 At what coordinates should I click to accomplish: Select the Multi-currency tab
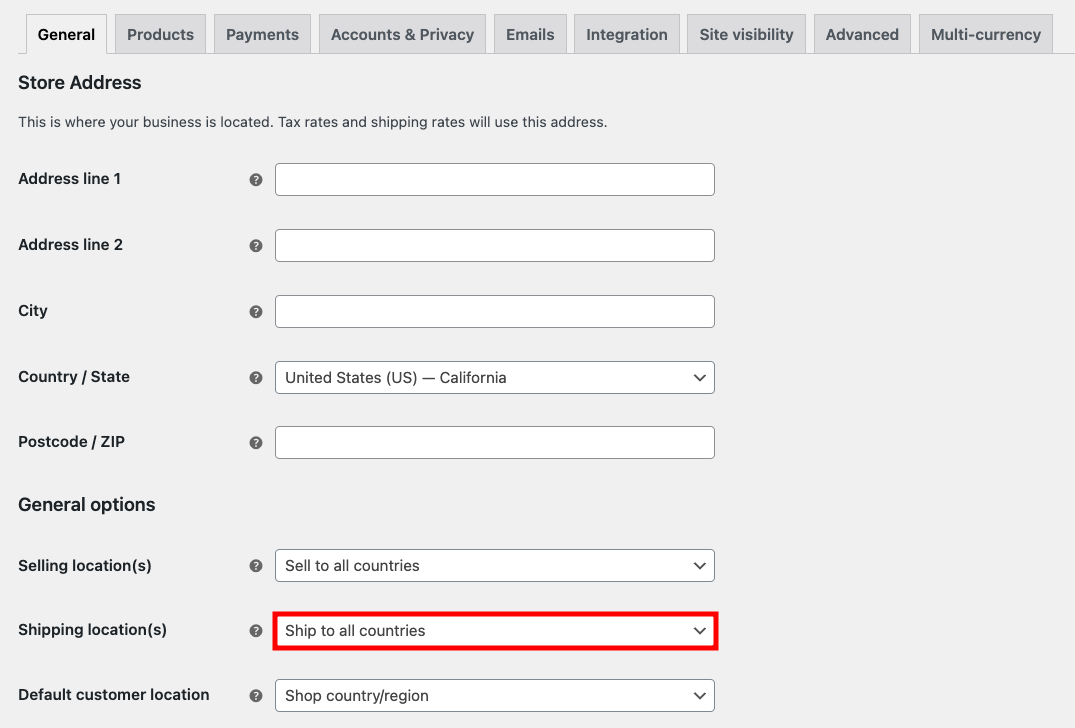click(x=986, y=33)
